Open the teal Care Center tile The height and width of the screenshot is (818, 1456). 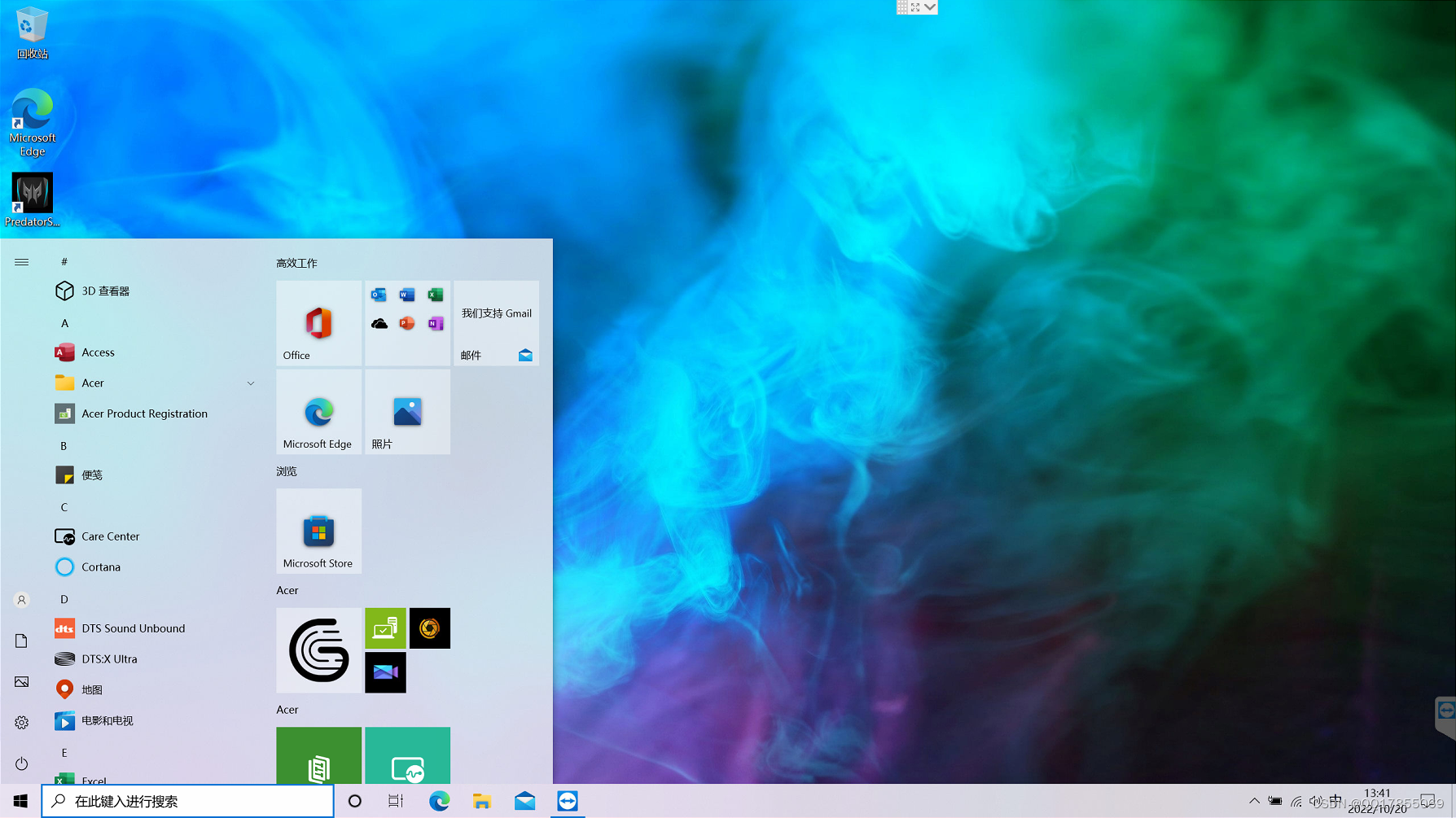(407, 755)
